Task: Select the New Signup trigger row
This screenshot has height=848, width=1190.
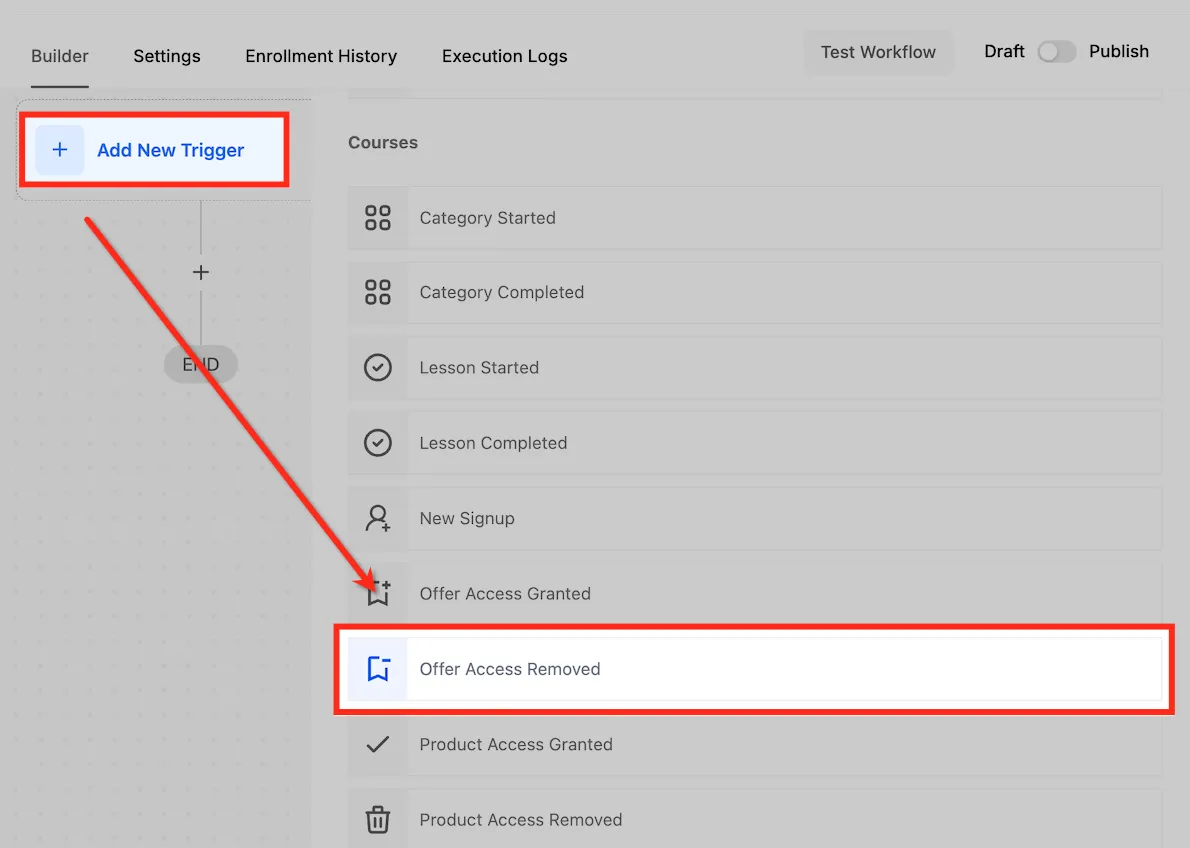Action: [x=754, y=518]
